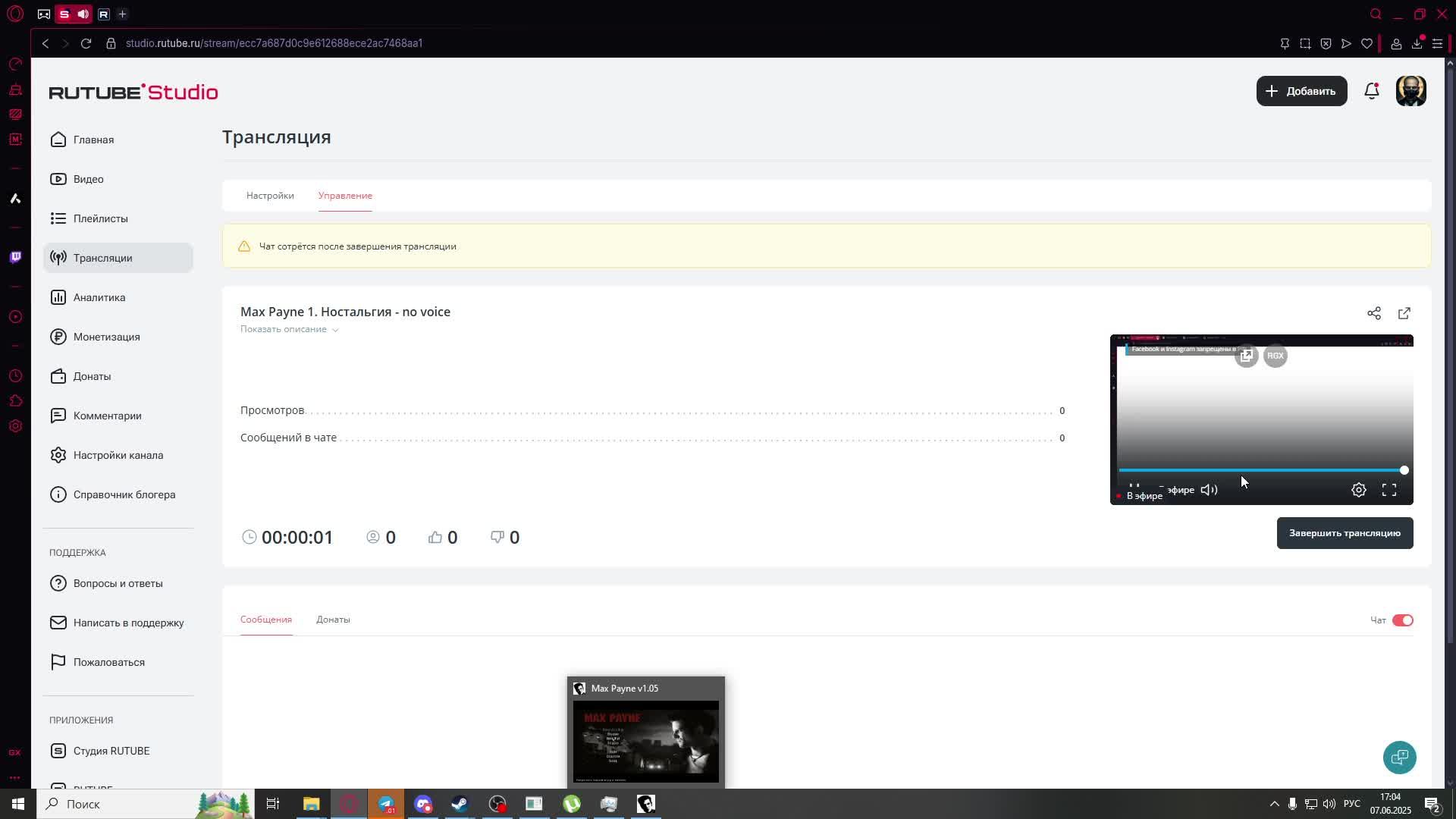Click the РУС language indicator
1456x819 pixels.
point(1351,804)
